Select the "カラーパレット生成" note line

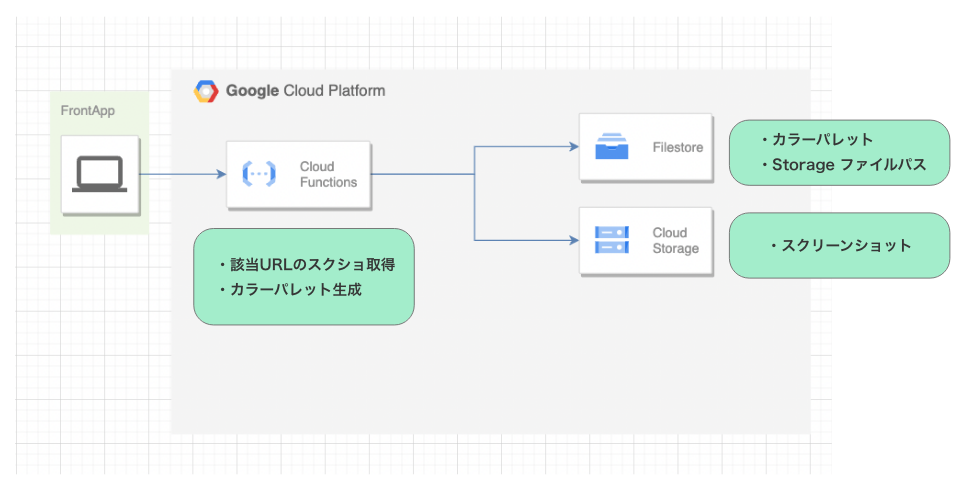290,289
